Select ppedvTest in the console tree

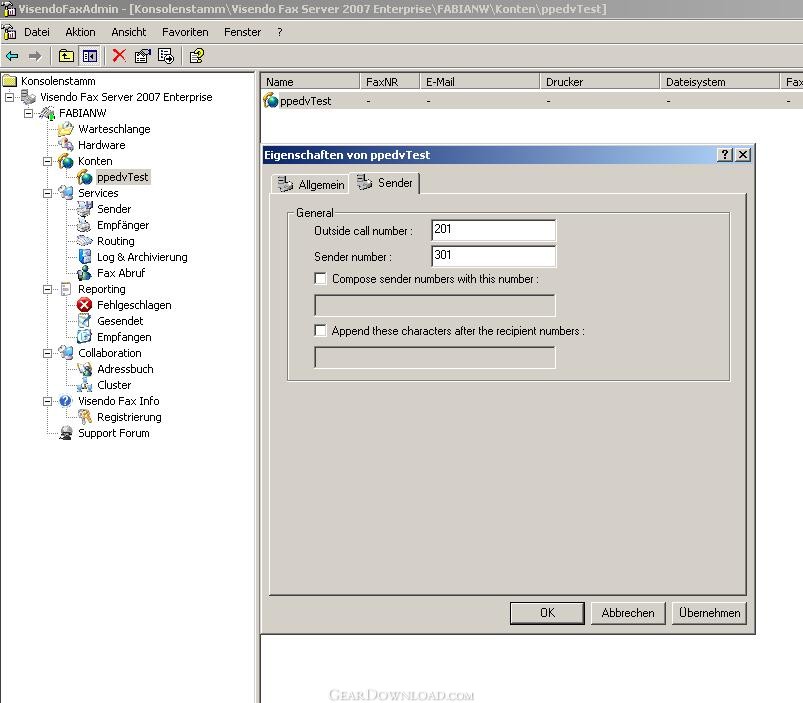pyautogui.click(x=122, y=177)
